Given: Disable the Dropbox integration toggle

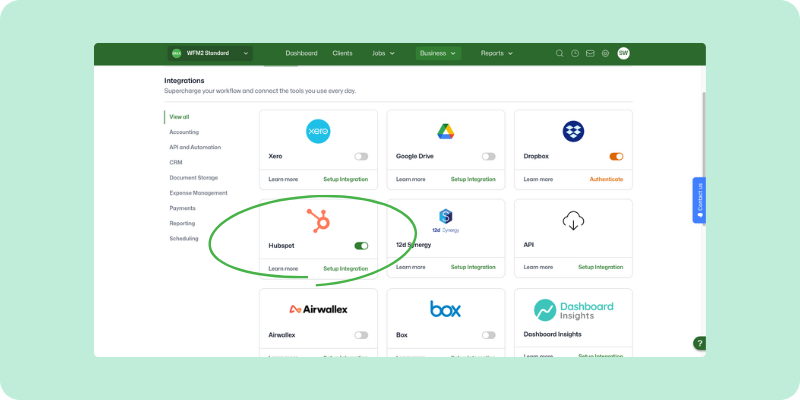Looking at the screenshot, I should pos(616,157).
